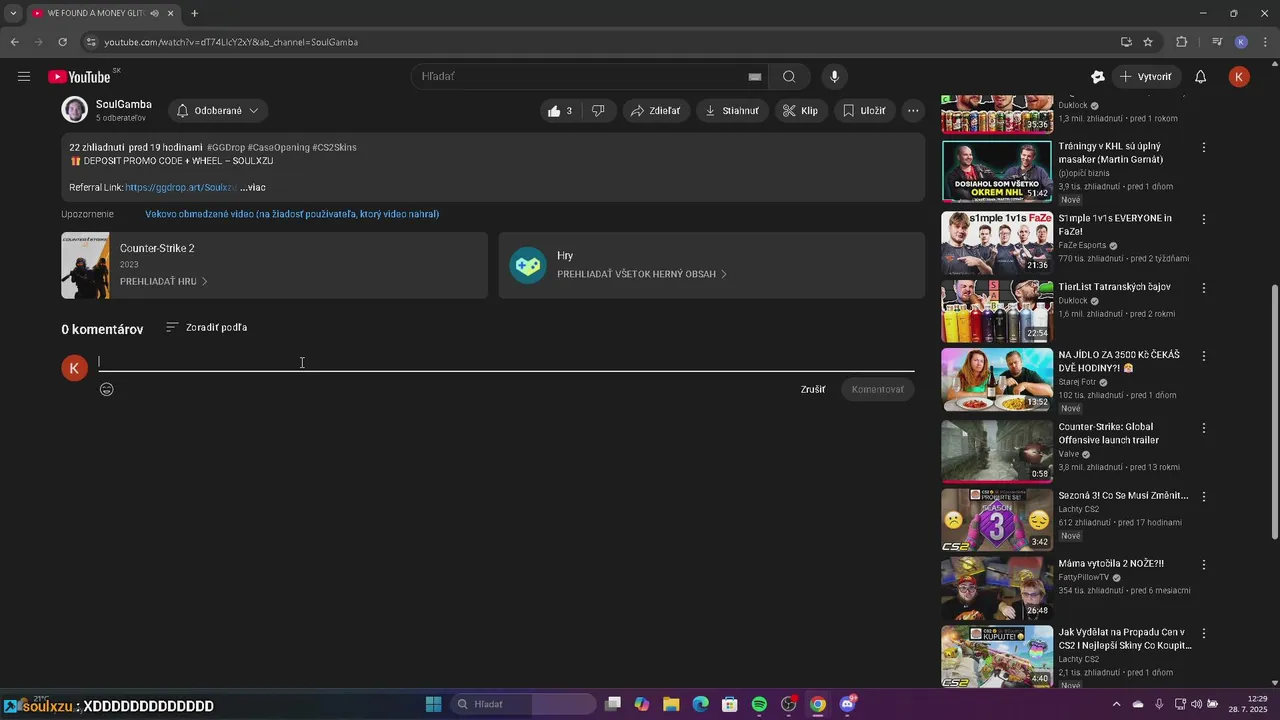The width and height of the screenshot is (1280, 720).
Task: Open options menu for NA JÍDLO ZA 3500 Kč
Action: (x=1204, y=356)
